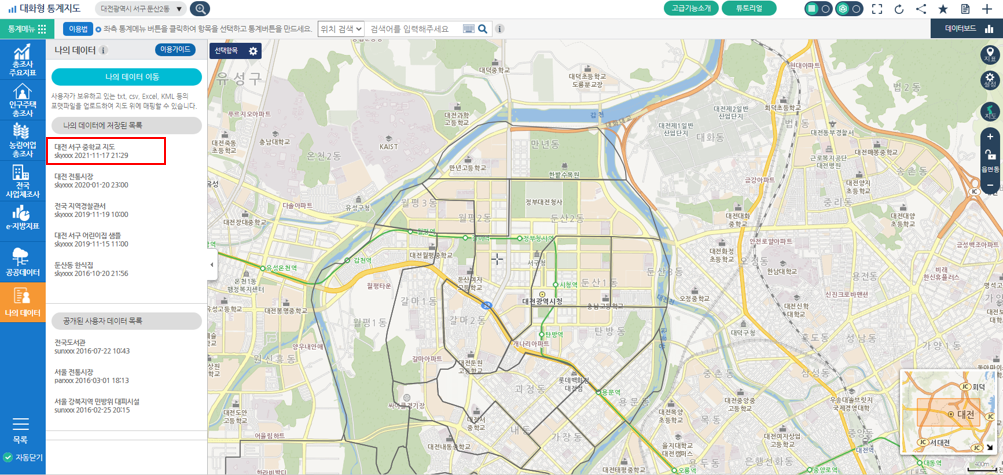
Task: Click the search keyword input field
Action: [x=415, y=29]
